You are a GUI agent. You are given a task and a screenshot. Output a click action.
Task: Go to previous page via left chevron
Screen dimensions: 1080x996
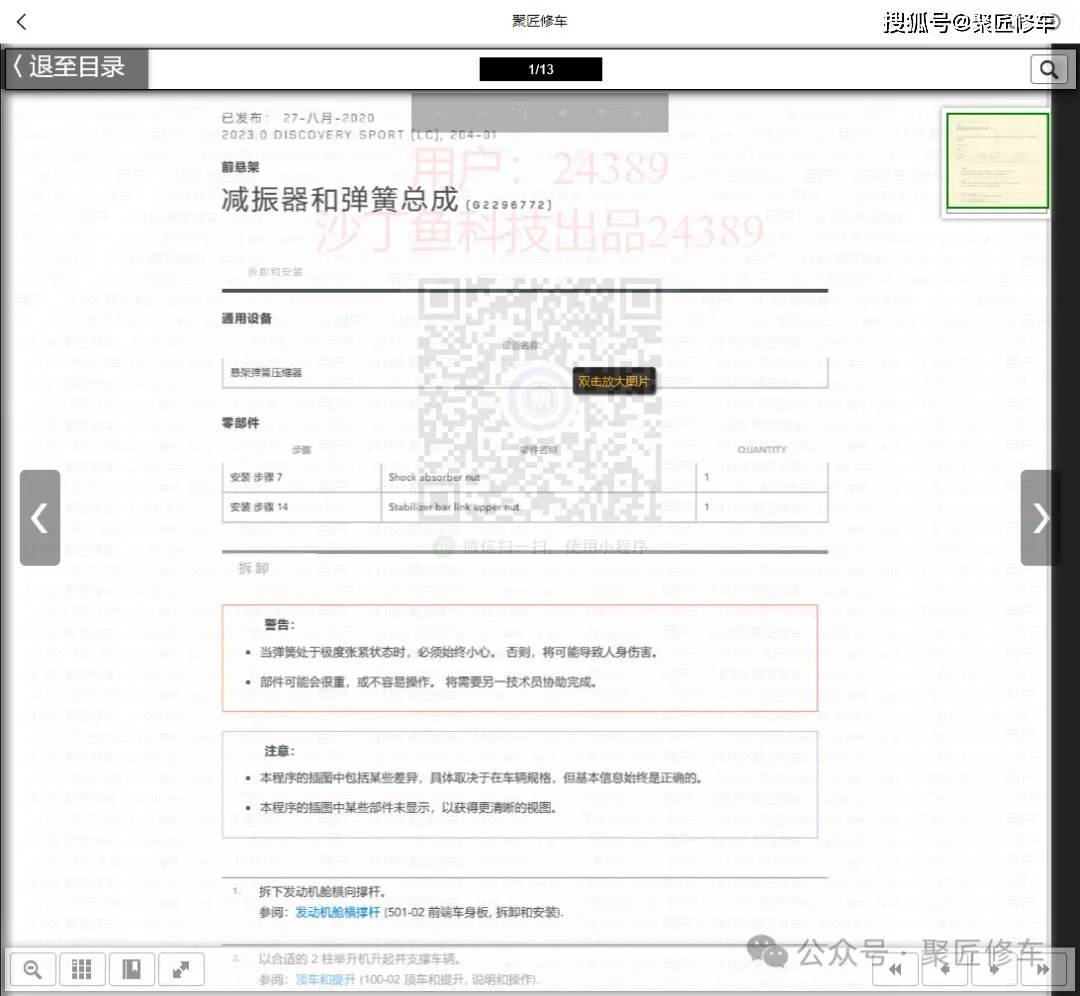click(x=40, y=517)
